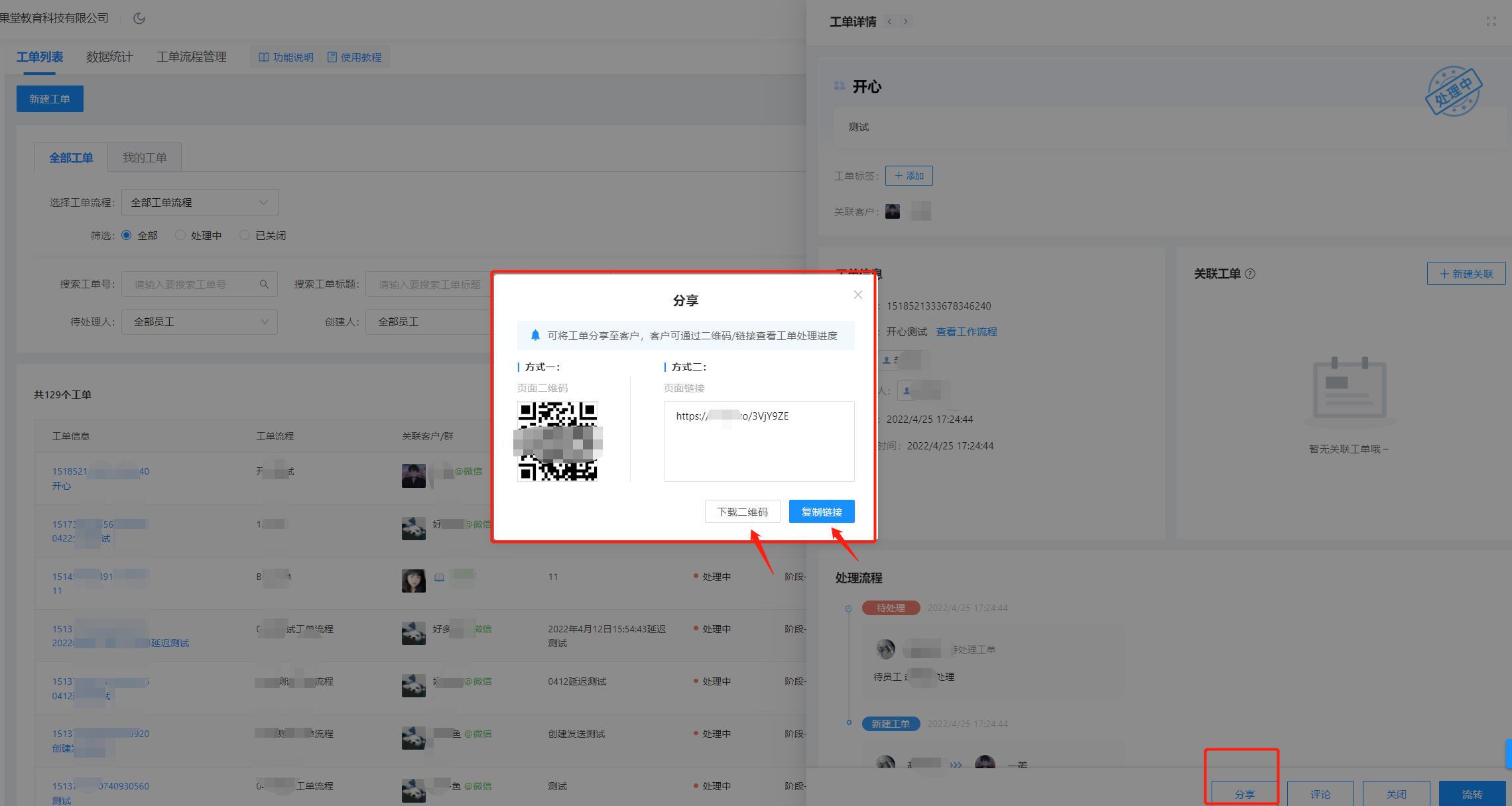Go to previous ticket in 工单详情
1512x806 pixels.
click(889, 22)
